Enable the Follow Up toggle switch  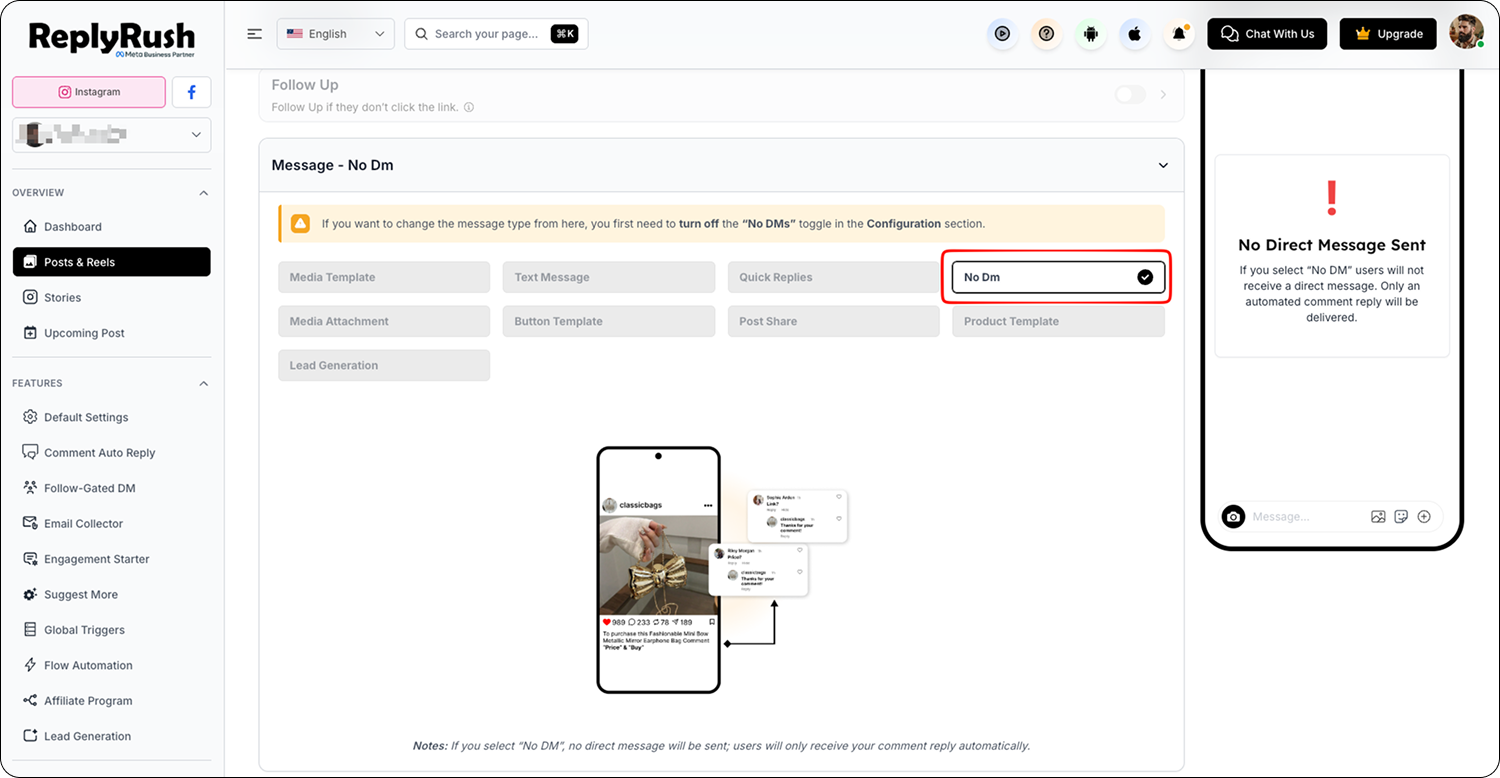(x=1130, y=94)
